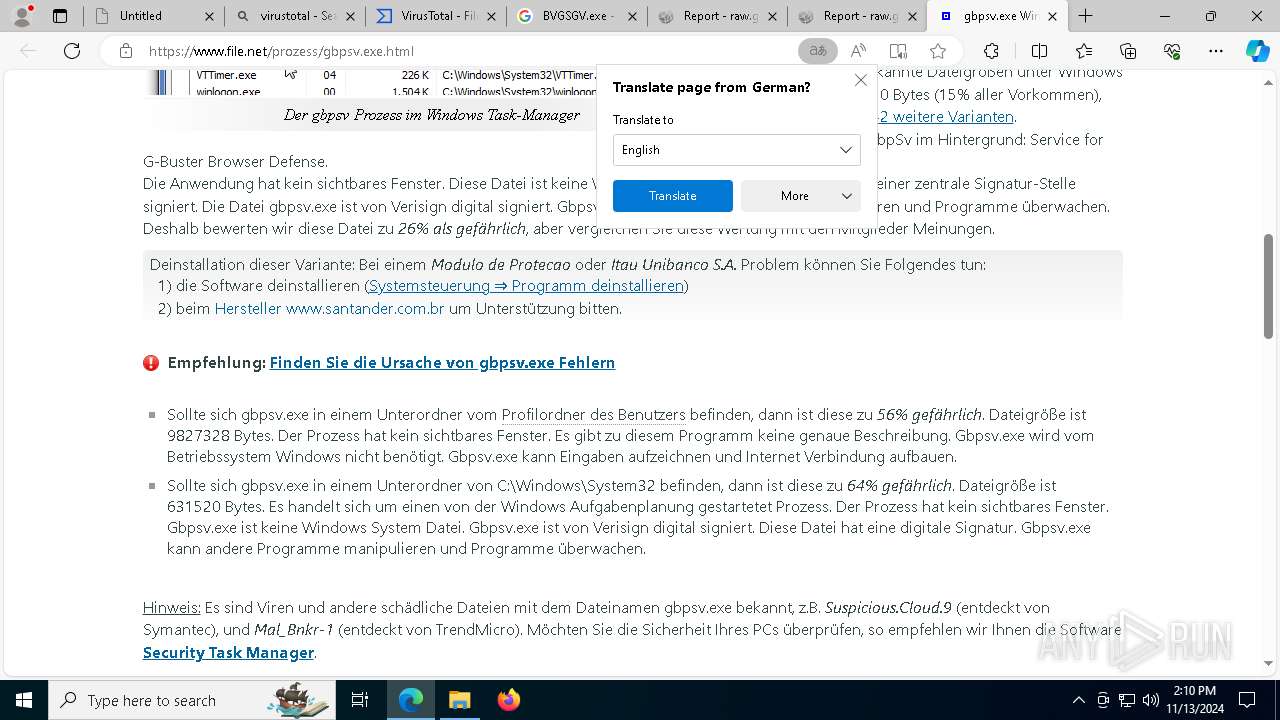Image resolution: width=1280 pixels, height=720 pixels.
Task: Click the Profilordner des Benutzers term
Action: click(594, 414)
